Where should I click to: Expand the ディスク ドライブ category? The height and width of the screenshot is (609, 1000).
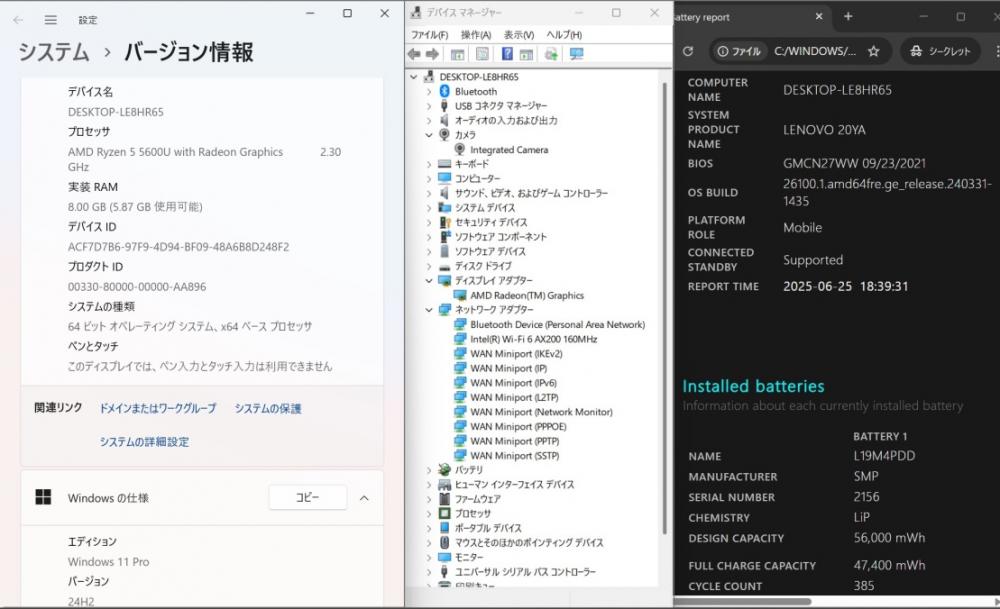pos(429,266)
